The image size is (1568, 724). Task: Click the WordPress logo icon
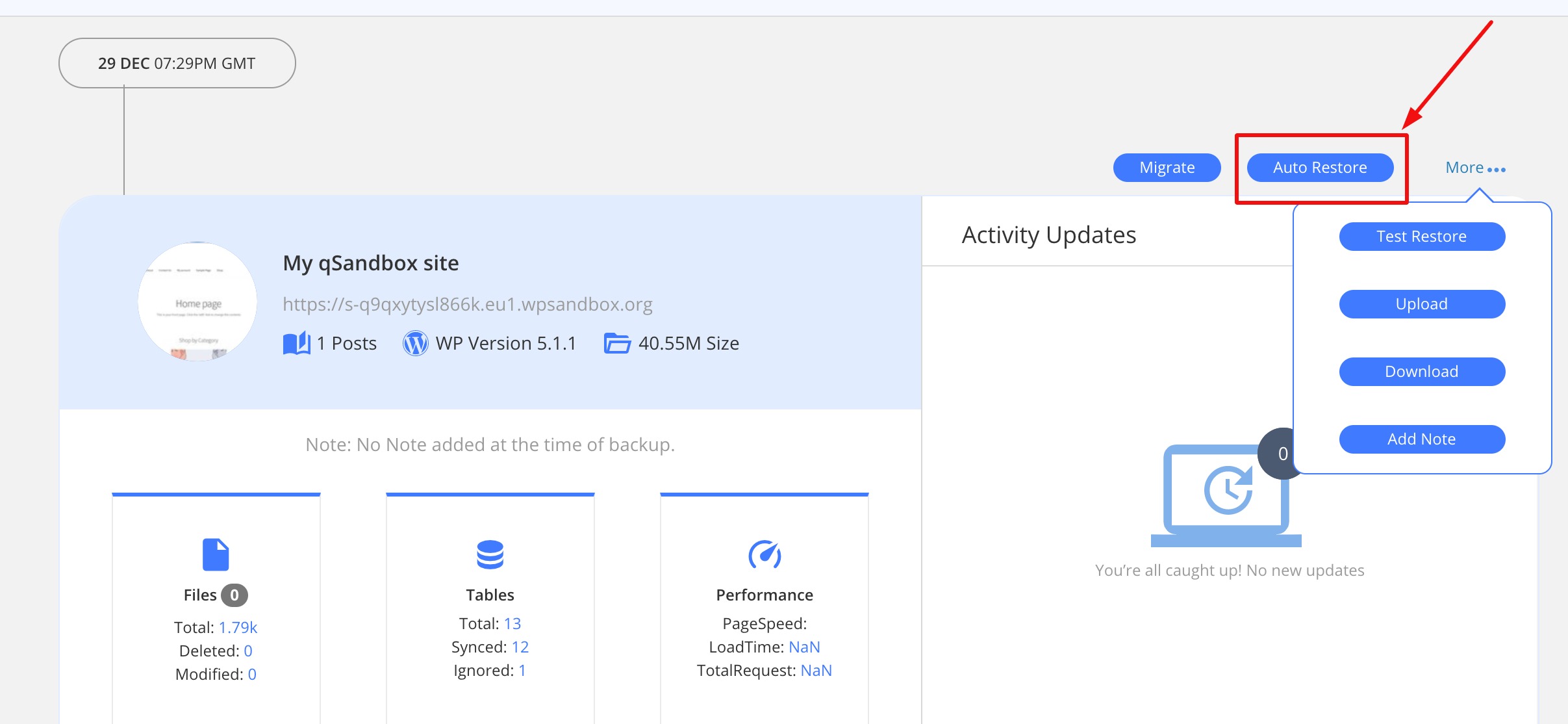click(x=416, y=343)
